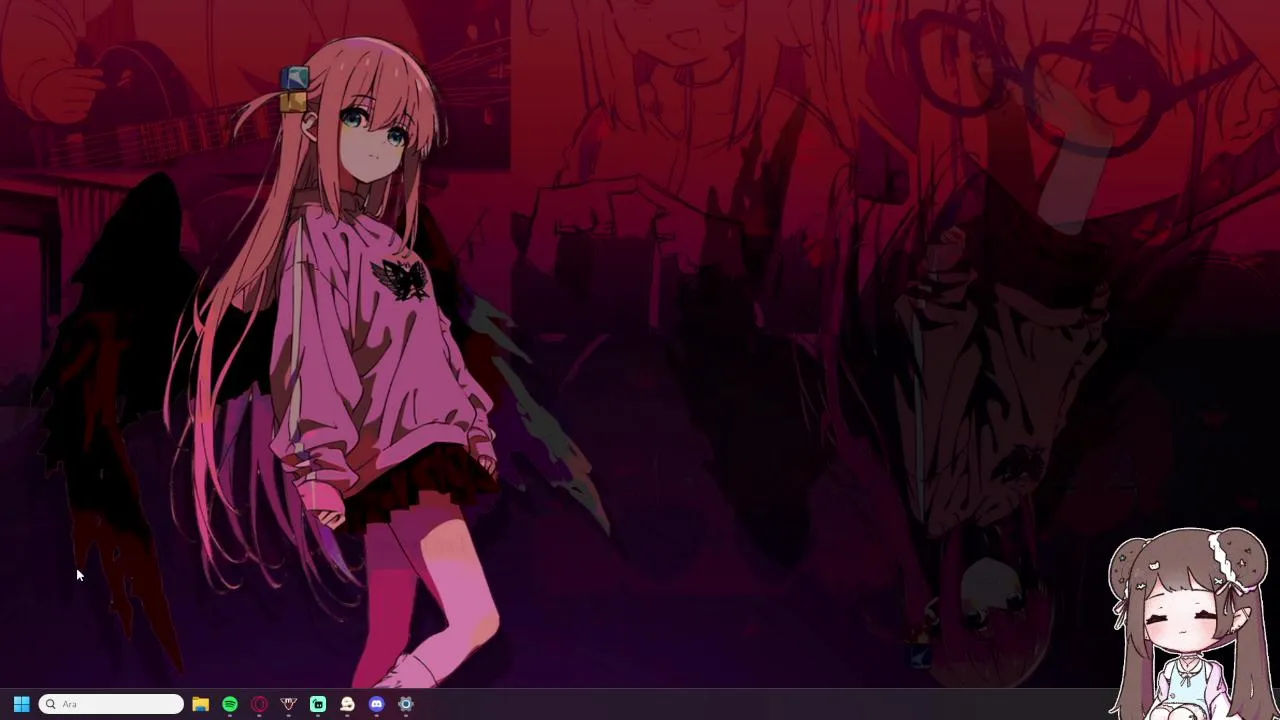1280x720 pixels.
Task: Open the green square-face app on taskbar
Action: [x=318, y=704]
